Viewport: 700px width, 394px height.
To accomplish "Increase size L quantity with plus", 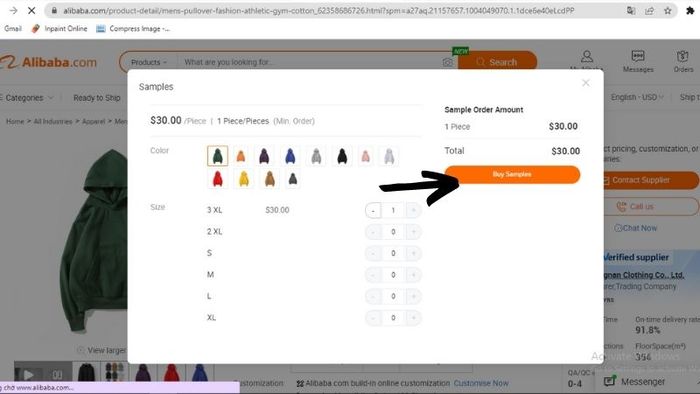I will (x=413, y=296).
